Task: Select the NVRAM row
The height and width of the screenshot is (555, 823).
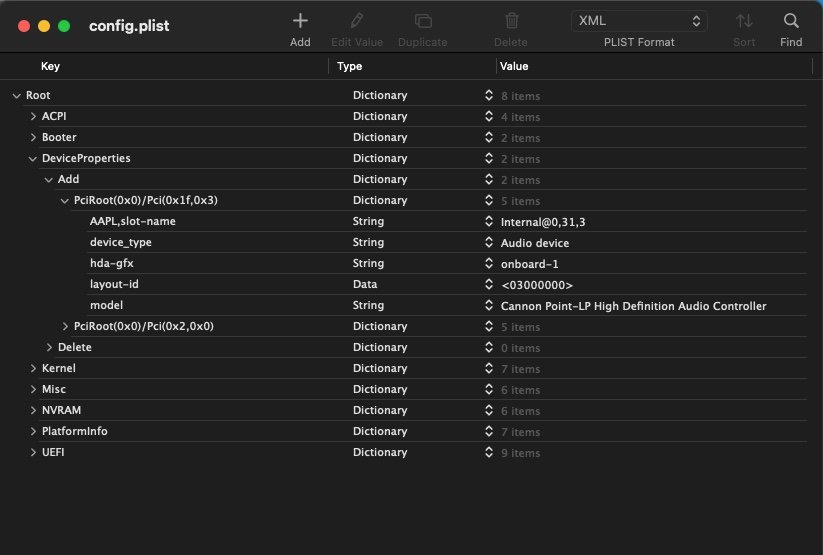Action: click(60, 411)
